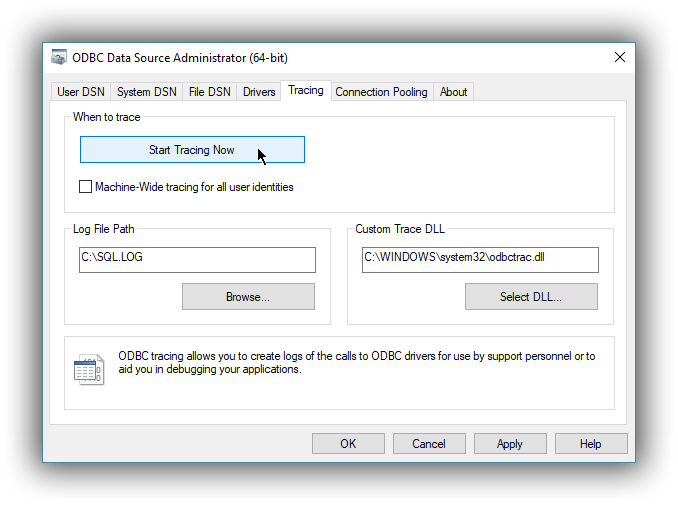Show the About tab
The height and width of the screenshot is (505, 678).
453,92
